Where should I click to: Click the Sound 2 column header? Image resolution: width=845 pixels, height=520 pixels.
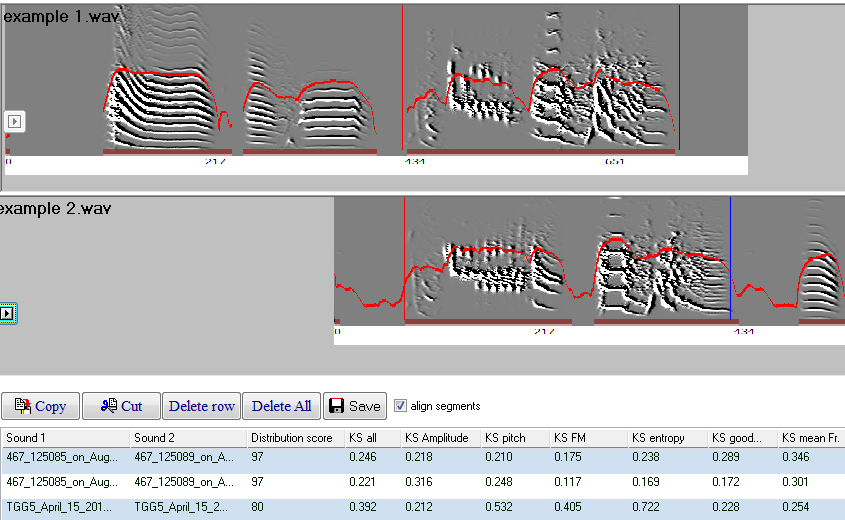click(185, 438)
